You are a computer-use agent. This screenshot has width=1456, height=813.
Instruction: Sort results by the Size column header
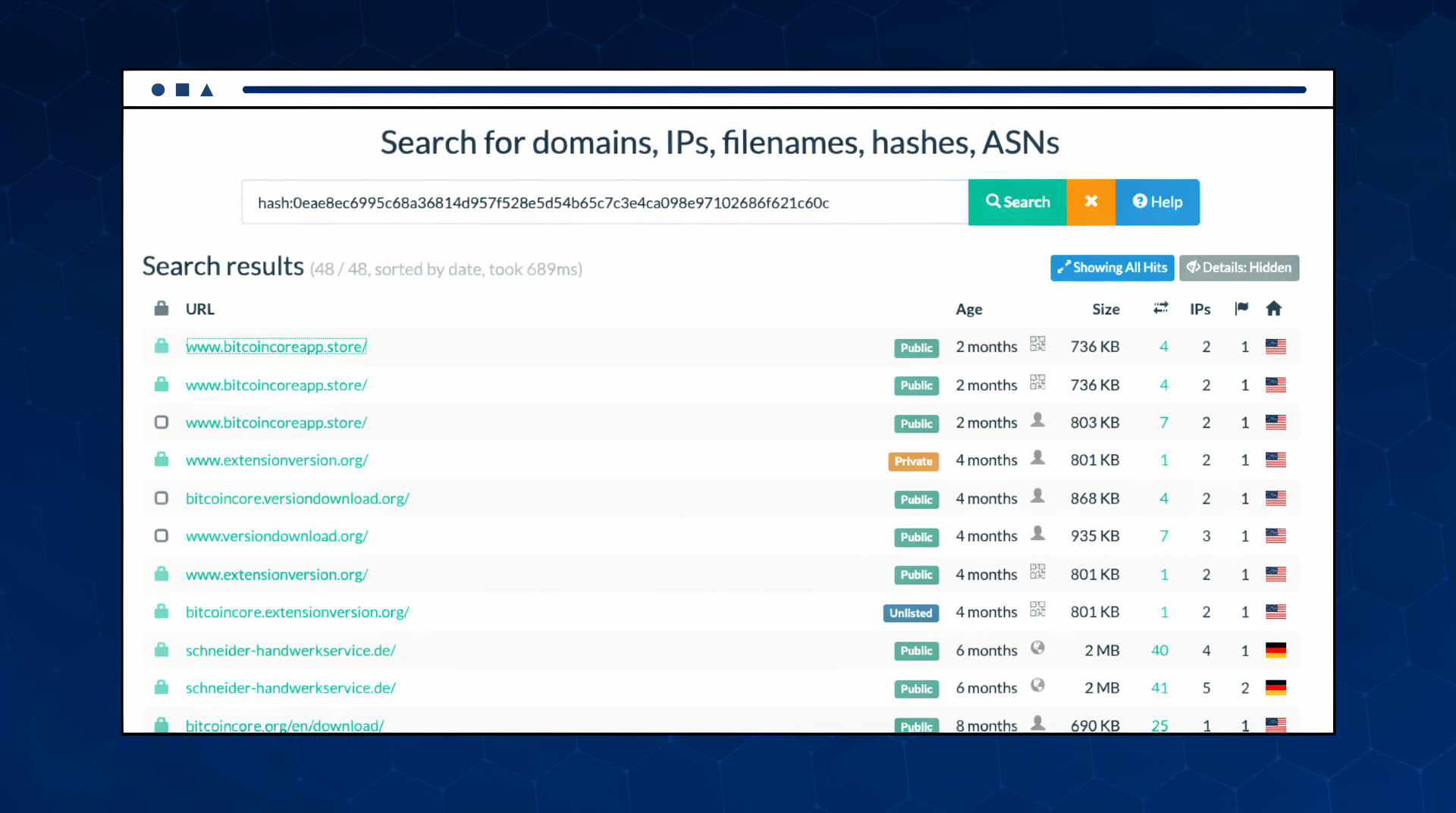coord(1106,309)
